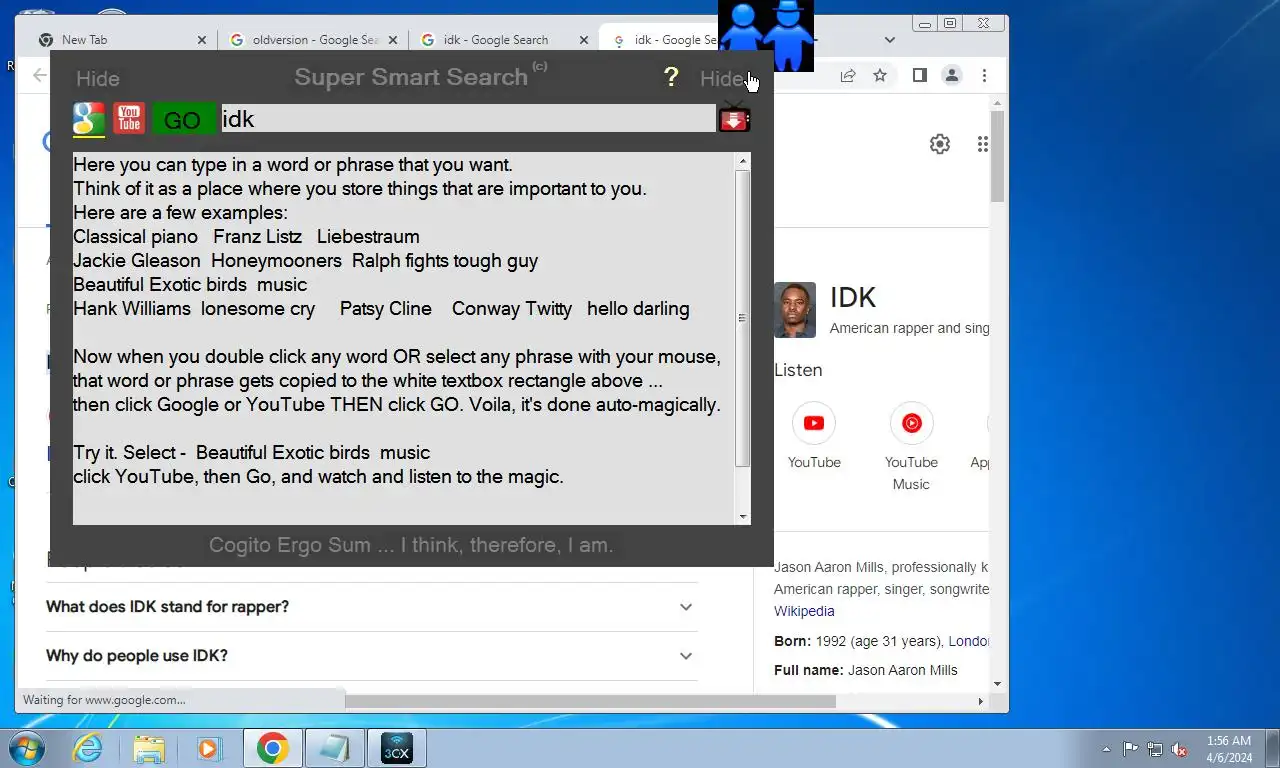1280x768 pixels.
Task: Click scroll down arrow of instructions textbox
Action: (743, 517)
